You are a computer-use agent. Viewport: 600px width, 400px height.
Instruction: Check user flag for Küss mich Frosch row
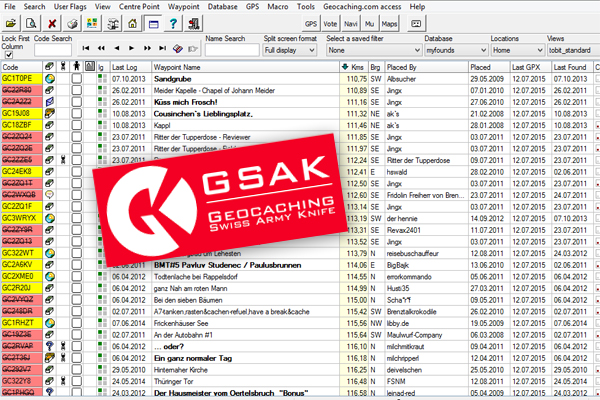click(x=77, y=102)
